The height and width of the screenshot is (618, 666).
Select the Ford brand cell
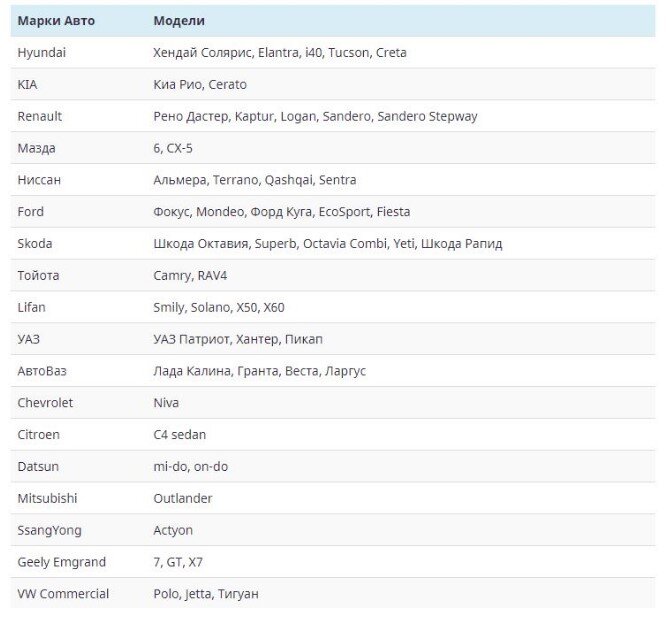(x=31, y=212)
